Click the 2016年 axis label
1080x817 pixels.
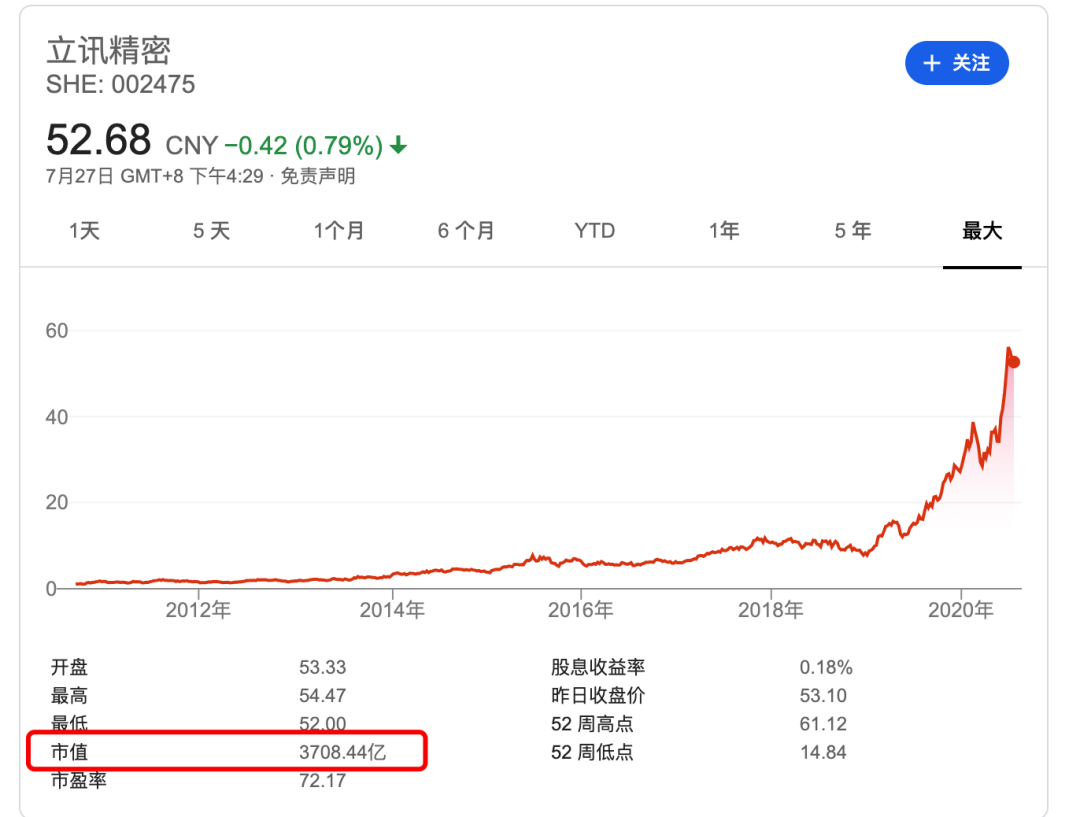pyautogui.click(x=581, y=610)
